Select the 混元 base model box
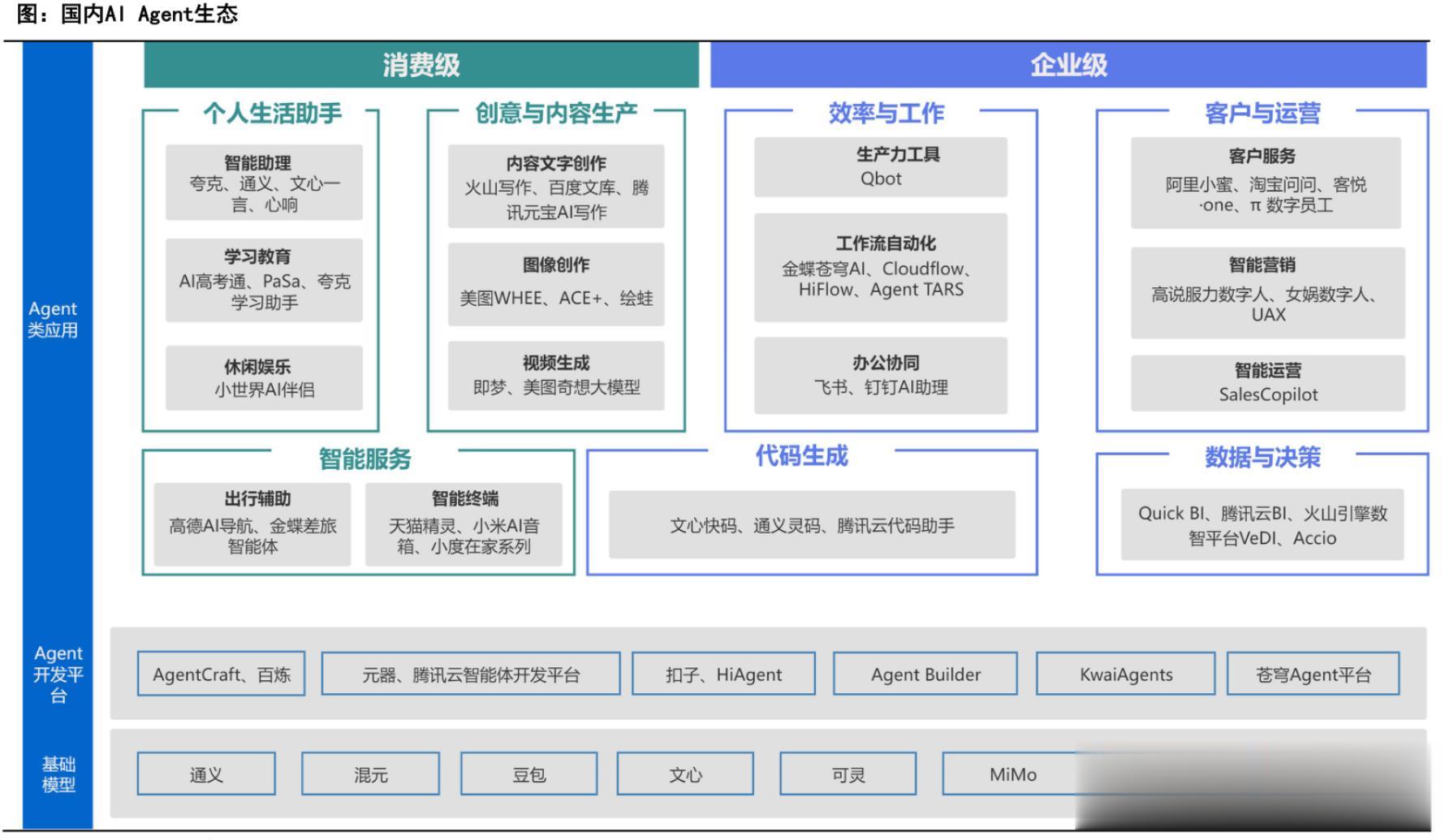 coord(370,774)
